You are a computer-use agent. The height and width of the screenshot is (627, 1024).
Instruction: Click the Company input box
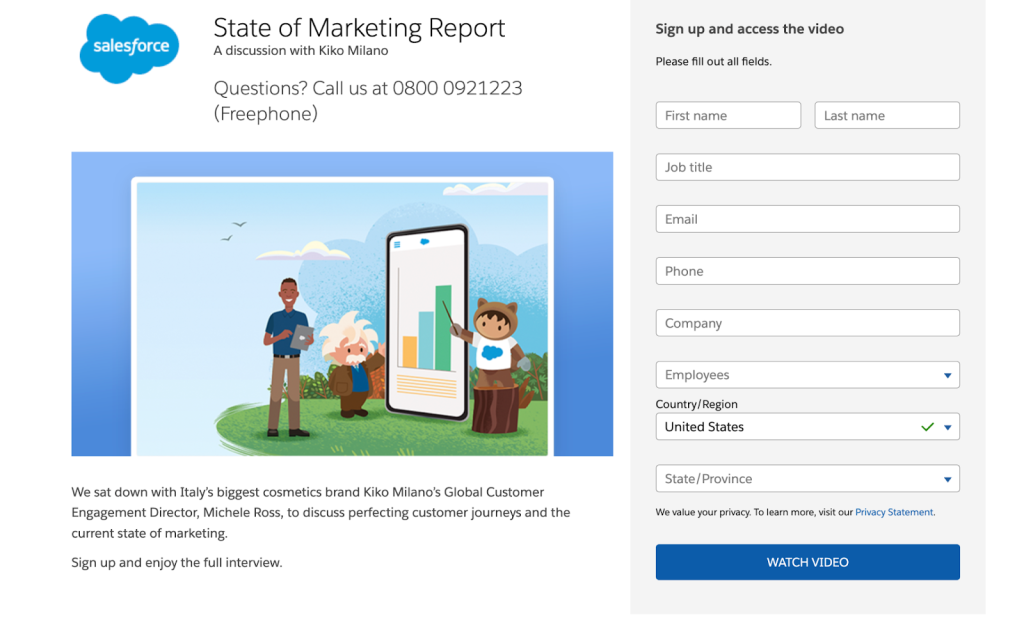pyautogui.click(x=807, y=322)
